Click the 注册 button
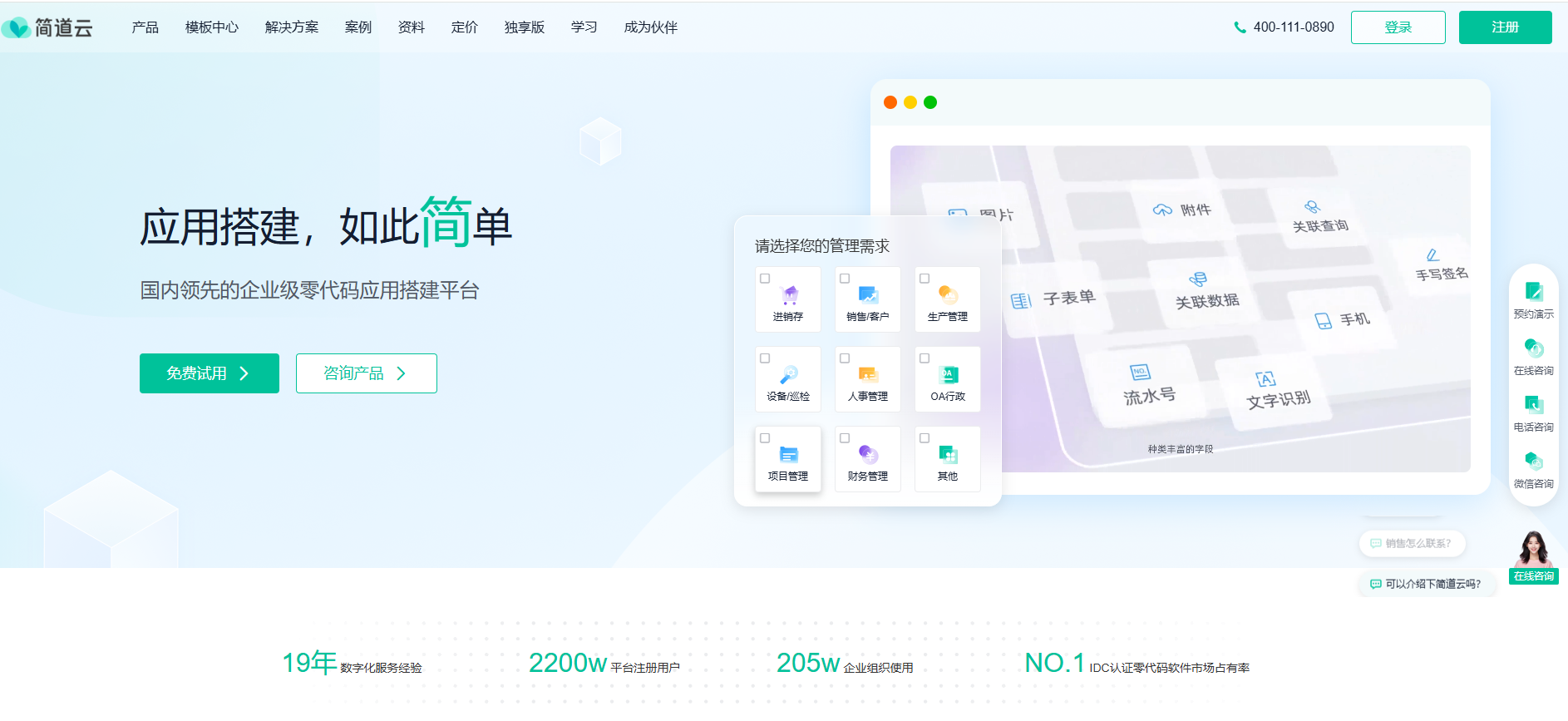1568x721 pixels. [x=1506, y=27]
